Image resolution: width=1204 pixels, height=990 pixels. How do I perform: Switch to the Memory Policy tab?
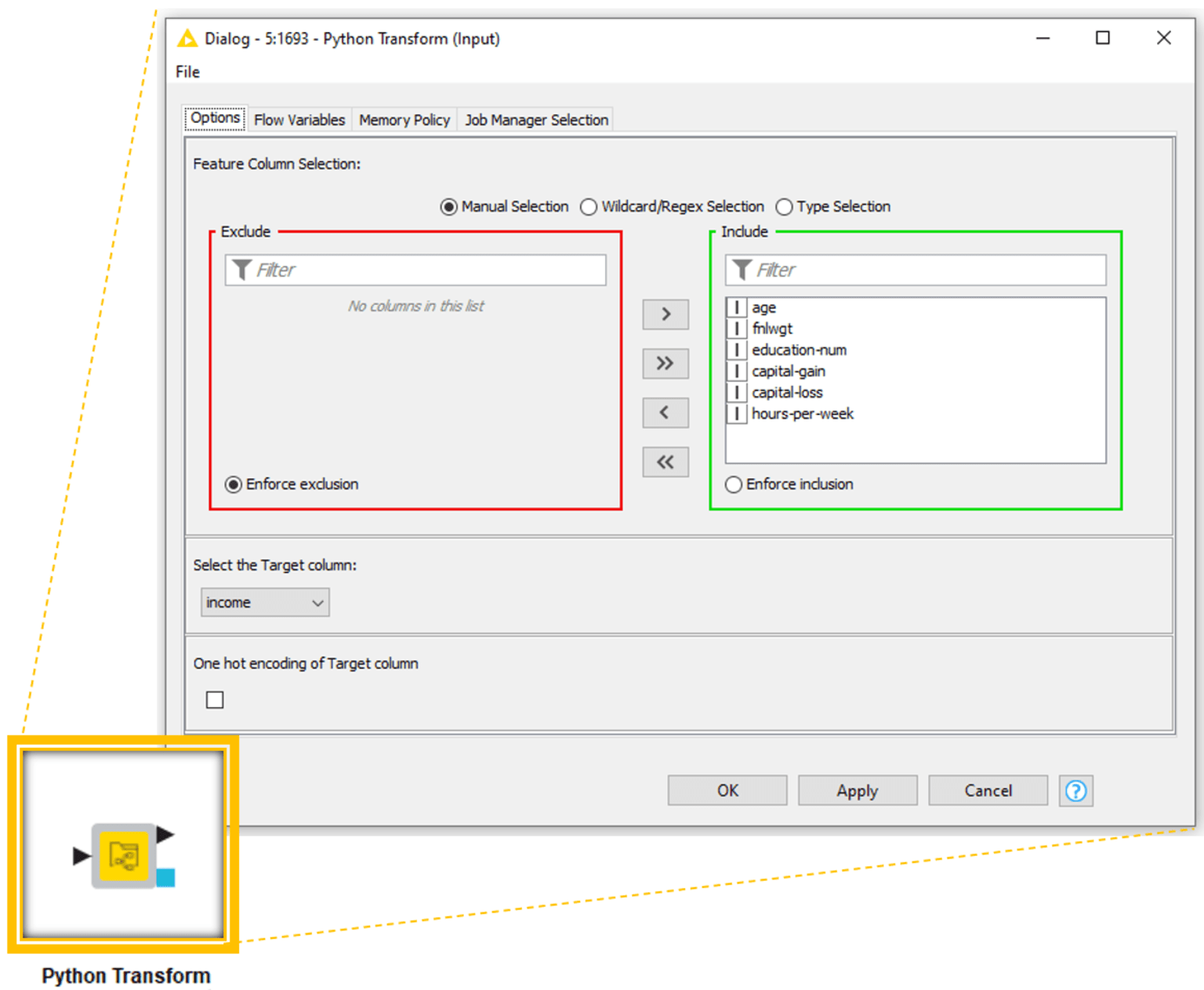(404, 120)
